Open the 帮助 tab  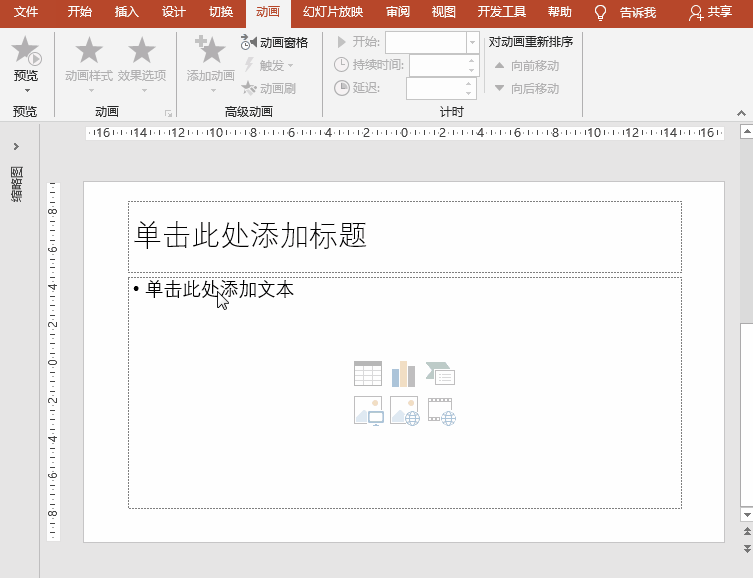click(x=559, y=12)
